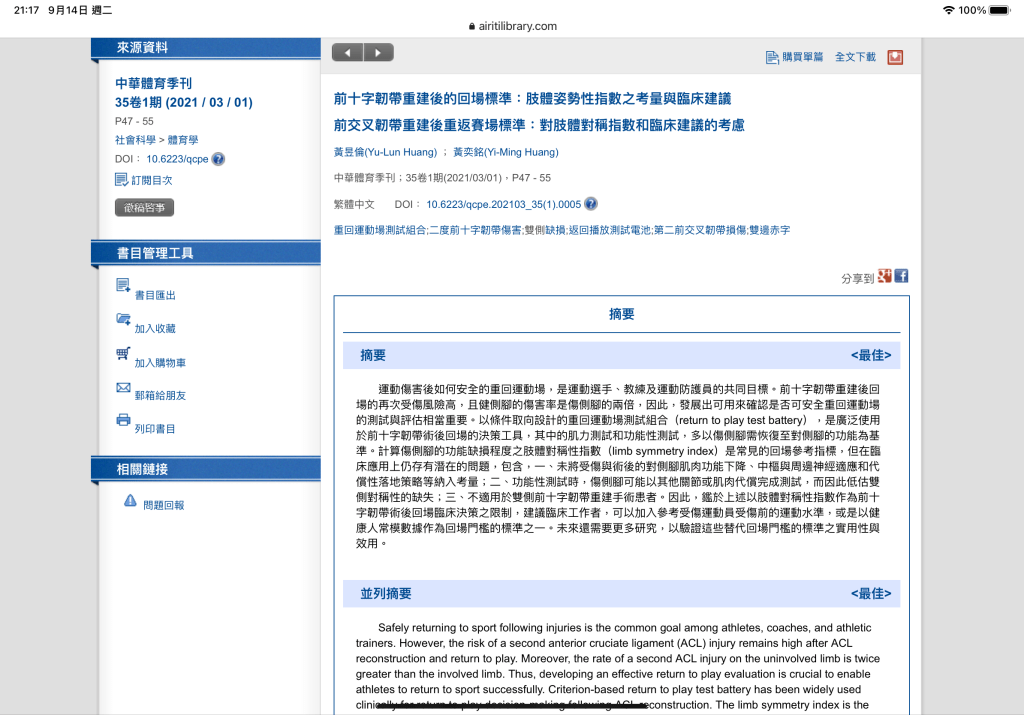Open the 訂閱目次 subscription link
Screen dimensions: 1024x715
[x=153, y=181]
